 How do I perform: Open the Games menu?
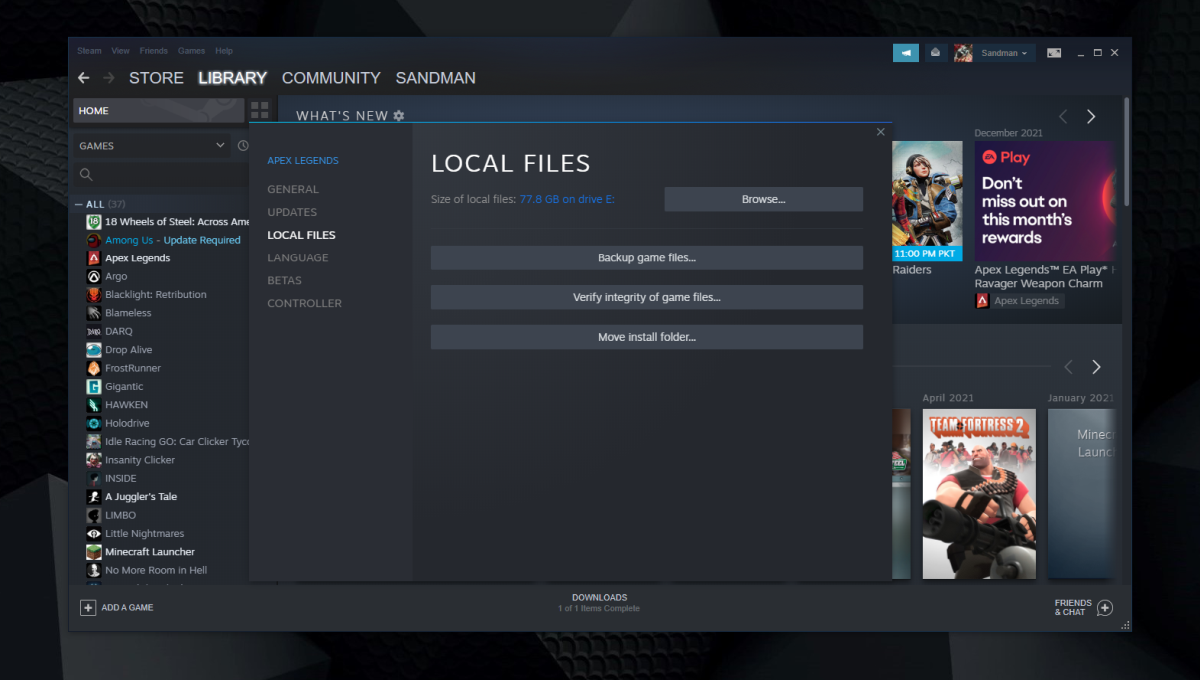[x=191, y=51]
